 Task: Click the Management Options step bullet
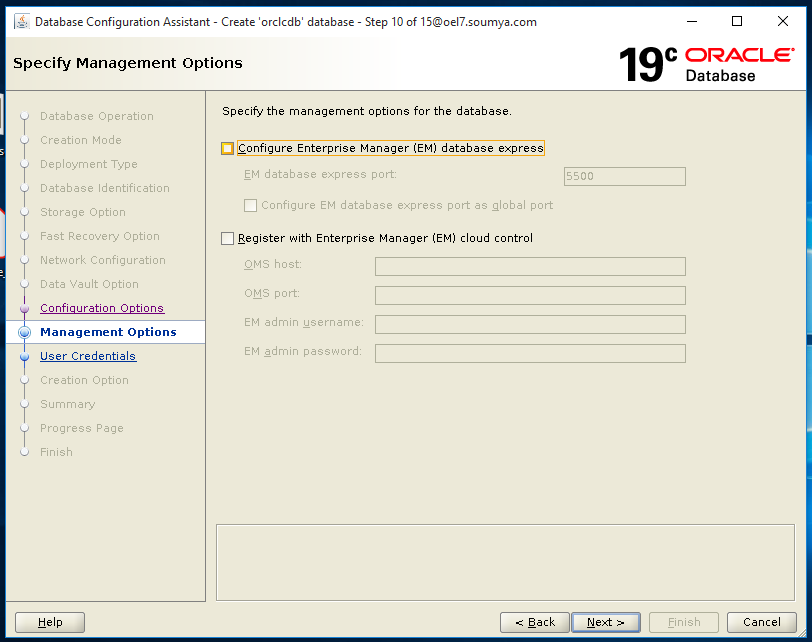tap(24, 332)
